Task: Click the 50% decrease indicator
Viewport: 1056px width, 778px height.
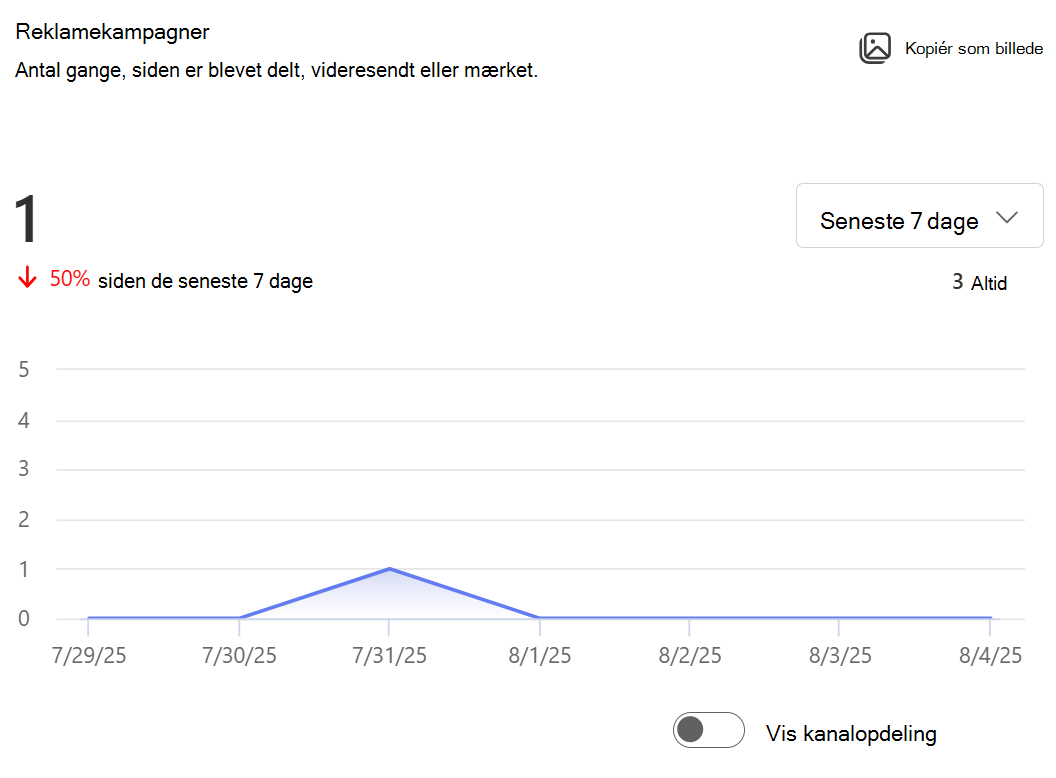Action: pos(69,279)
